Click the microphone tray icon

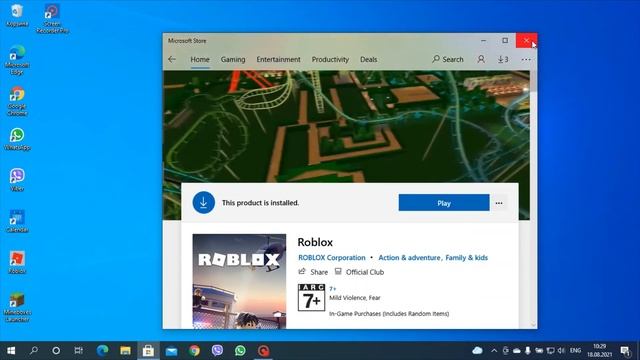pos(528,351)
